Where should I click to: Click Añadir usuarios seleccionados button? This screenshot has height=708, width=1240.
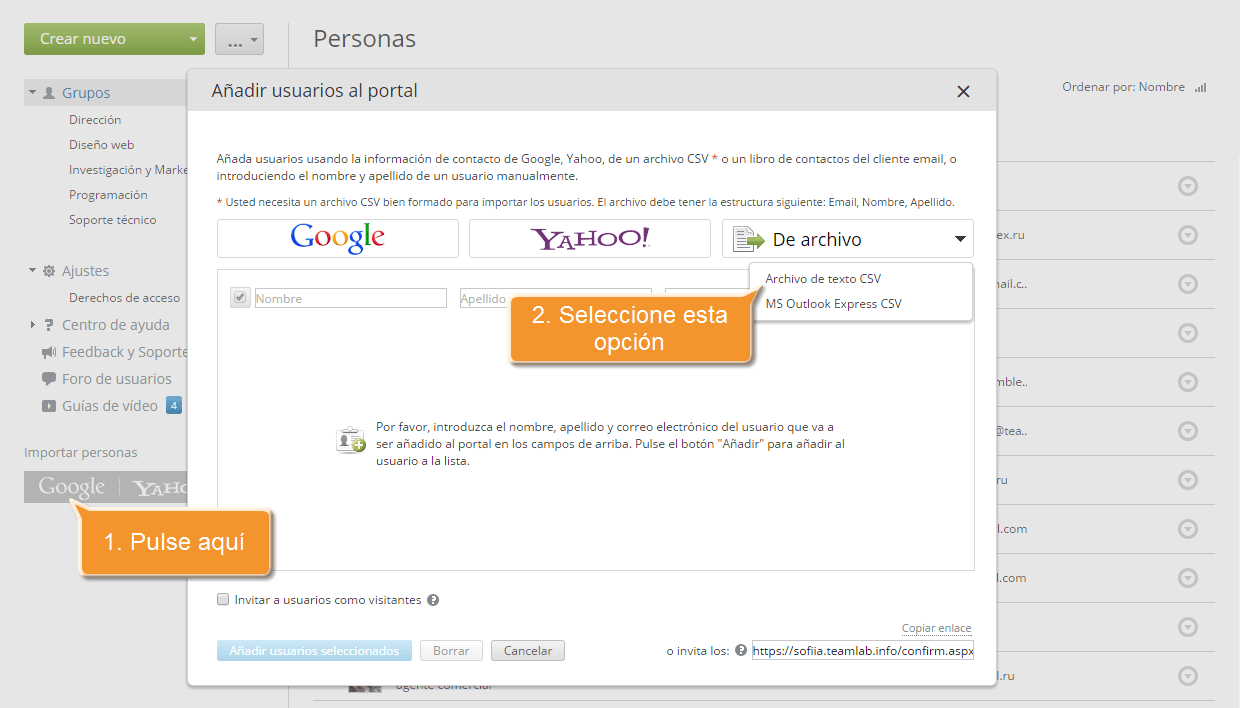314,651
